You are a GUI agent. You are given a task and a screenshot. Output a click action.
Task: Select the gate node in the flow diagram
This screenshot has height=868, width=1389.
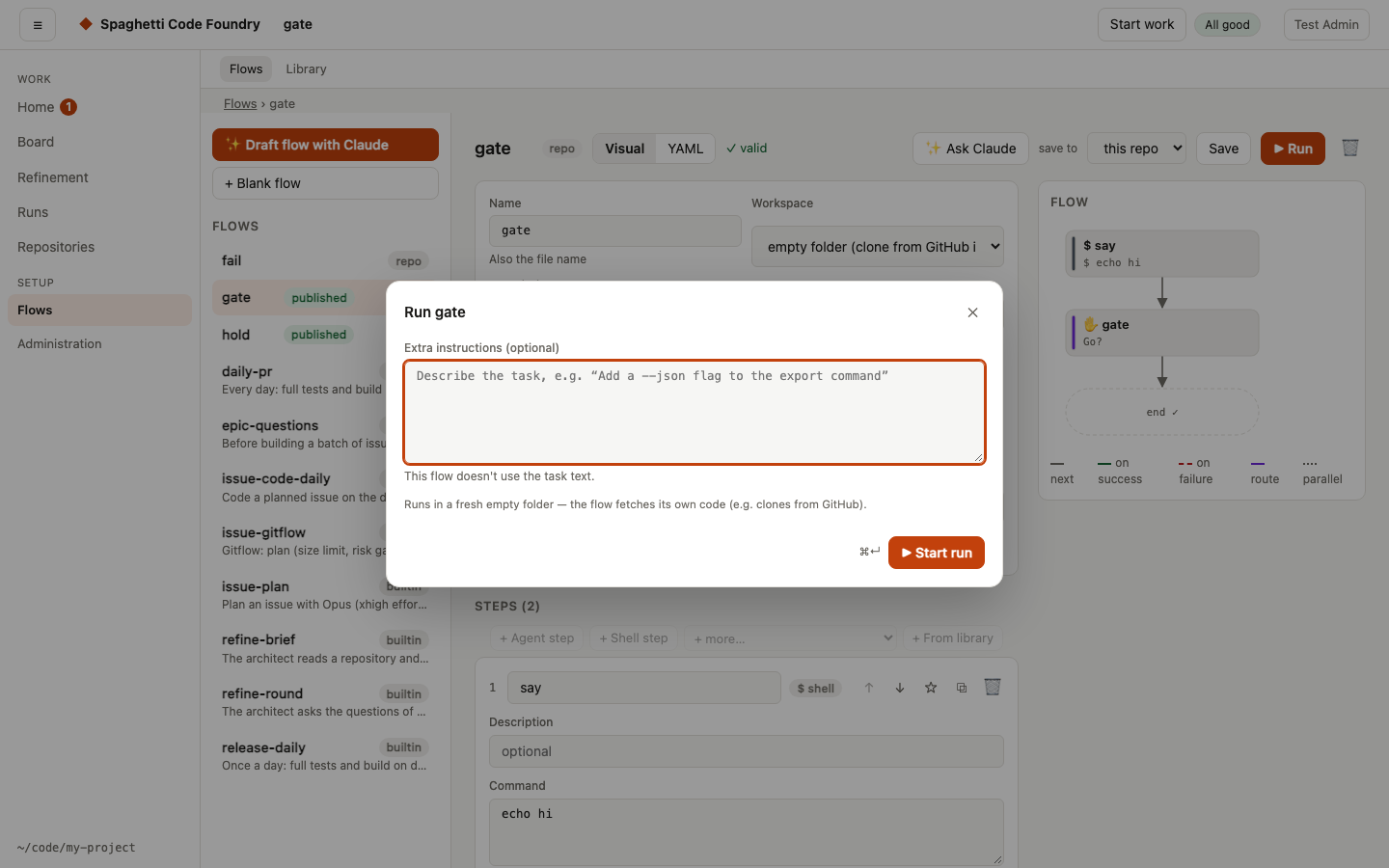[1162, 333]
